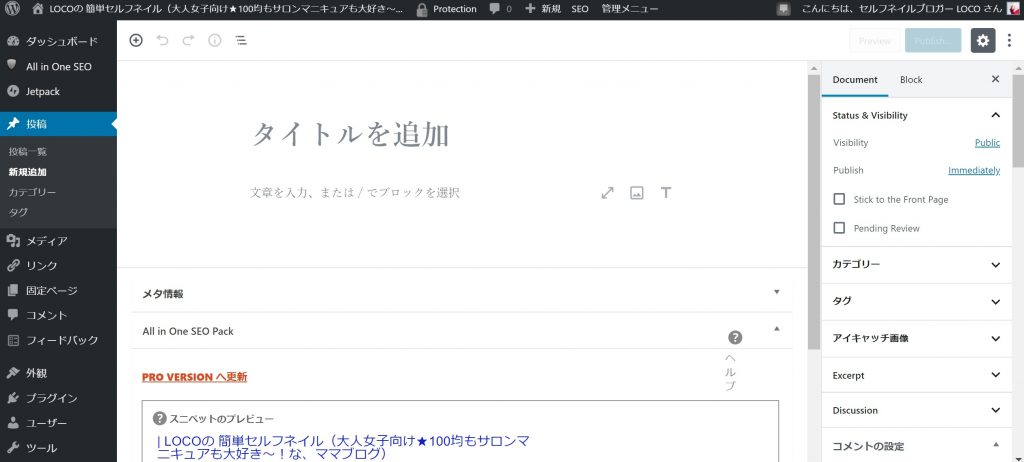Click the Redo arrow in editor toolbar
The image size is (1024, 462).
click(188, 41)
